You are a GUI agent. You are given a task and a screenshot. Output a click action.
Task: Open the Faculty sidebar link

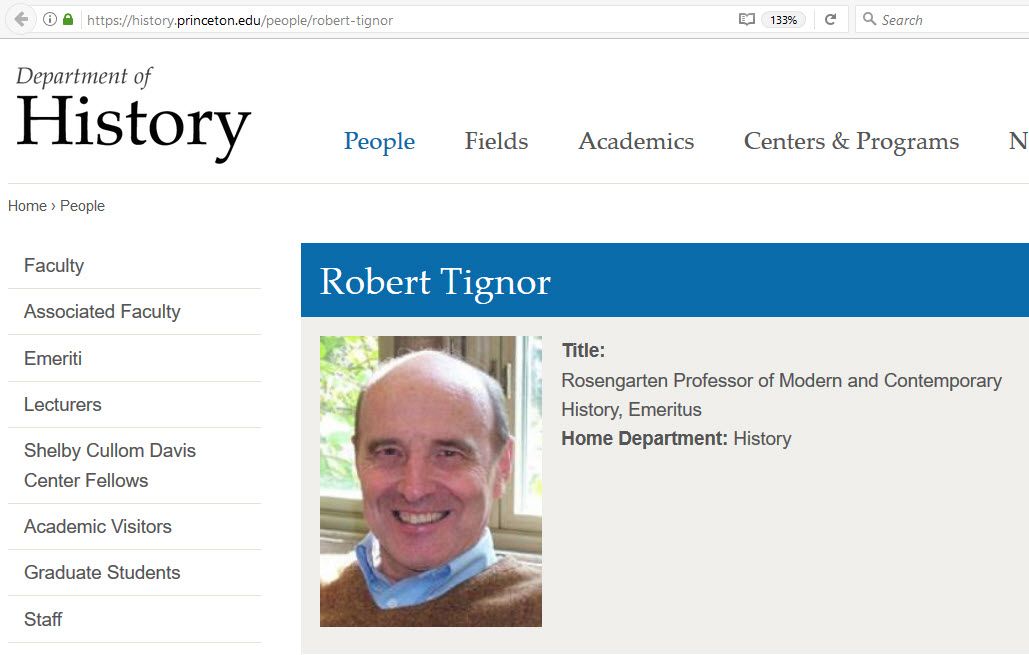pos(54,265)
